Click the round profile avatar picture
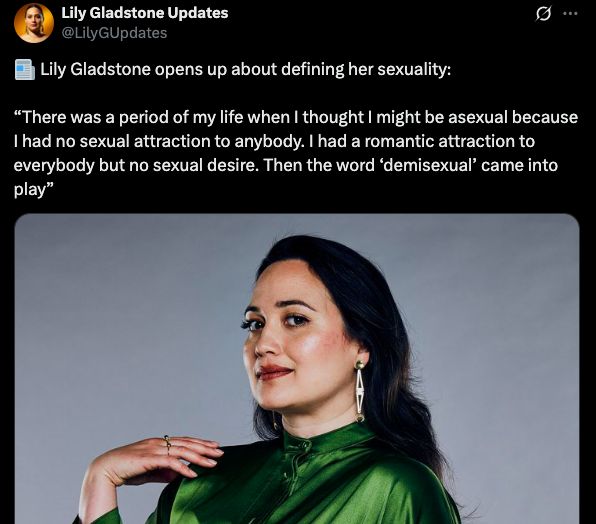The width and height of the screenshot is (596, 524). [x=34, y=23]
